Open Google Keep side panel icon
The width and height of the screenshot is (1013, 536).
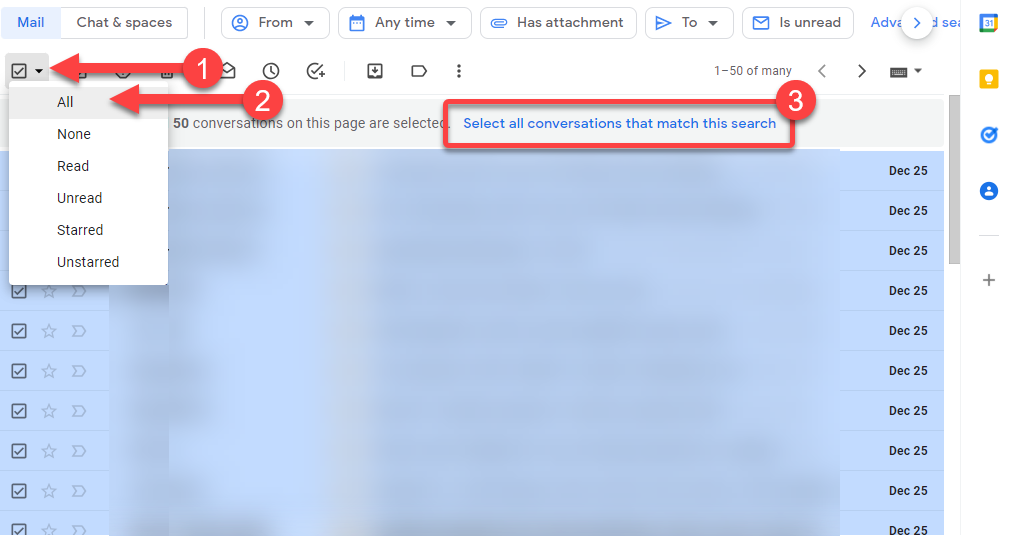[988, 79]
